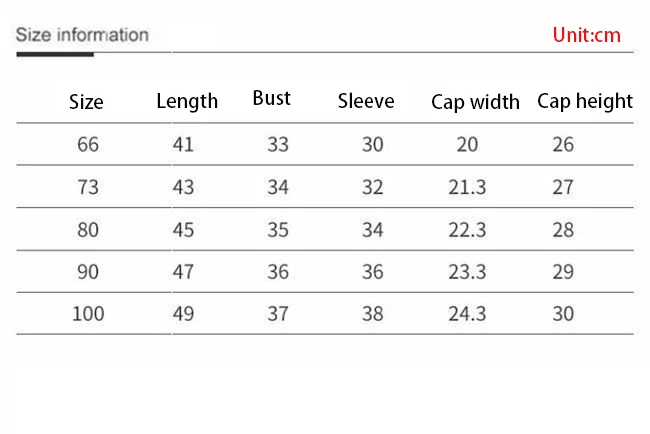The width and height of the screenshot is (650, 434).
Task: Click the Sleeve column header
Action: point(366,101)
